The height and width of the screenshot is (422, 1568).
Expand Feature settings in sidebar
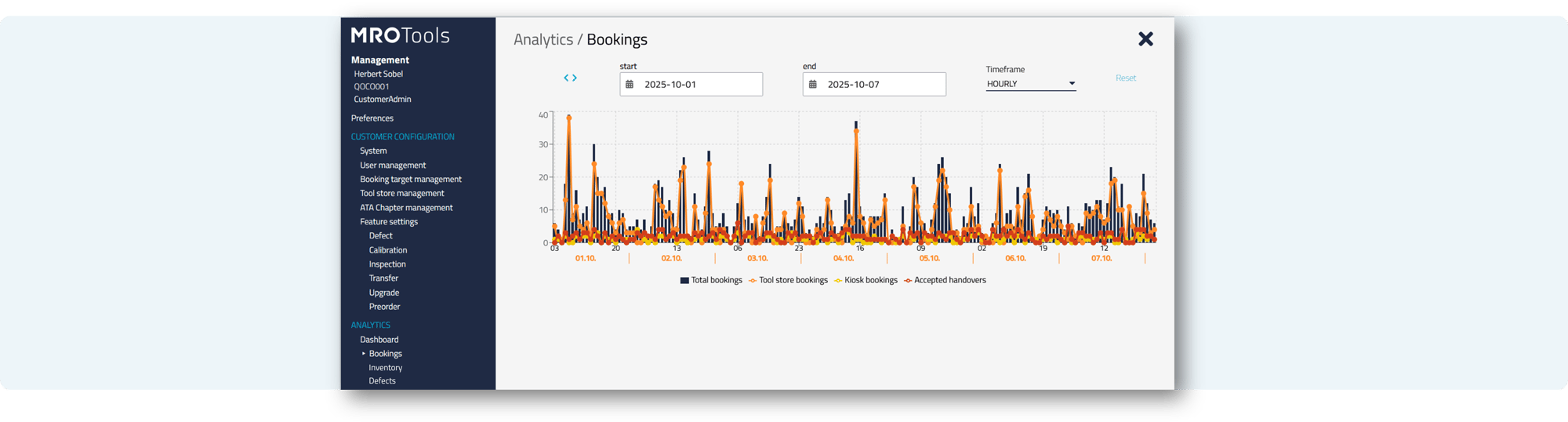389,222
